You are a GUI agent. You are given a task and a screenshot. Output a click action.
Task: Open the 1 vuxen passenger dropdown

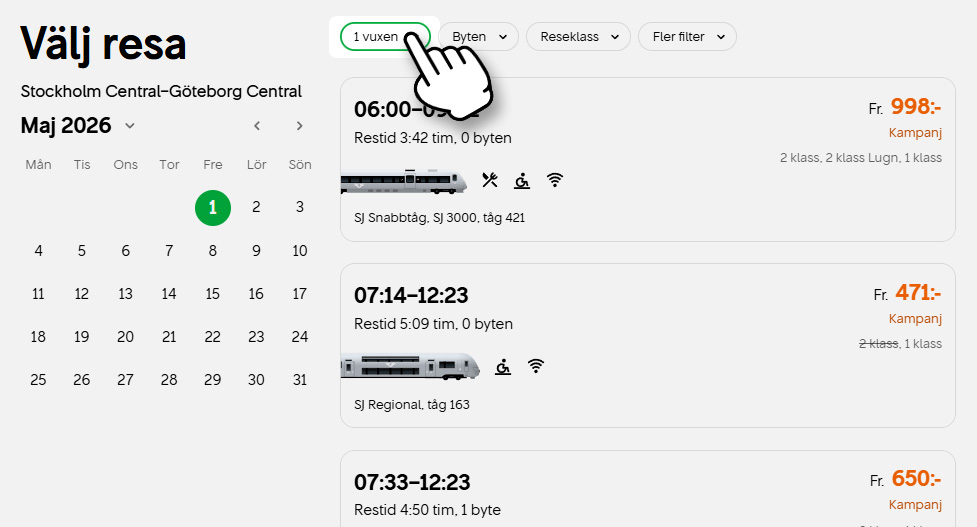click(x=385, y=37)
